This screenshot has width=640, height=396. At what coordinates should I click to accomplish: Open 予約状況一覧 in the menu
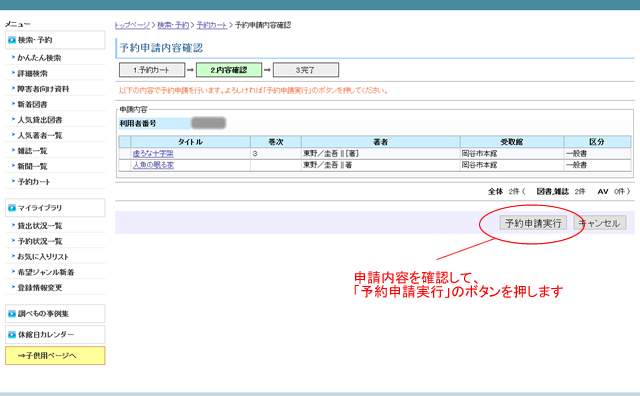click(x=40, y=241)
